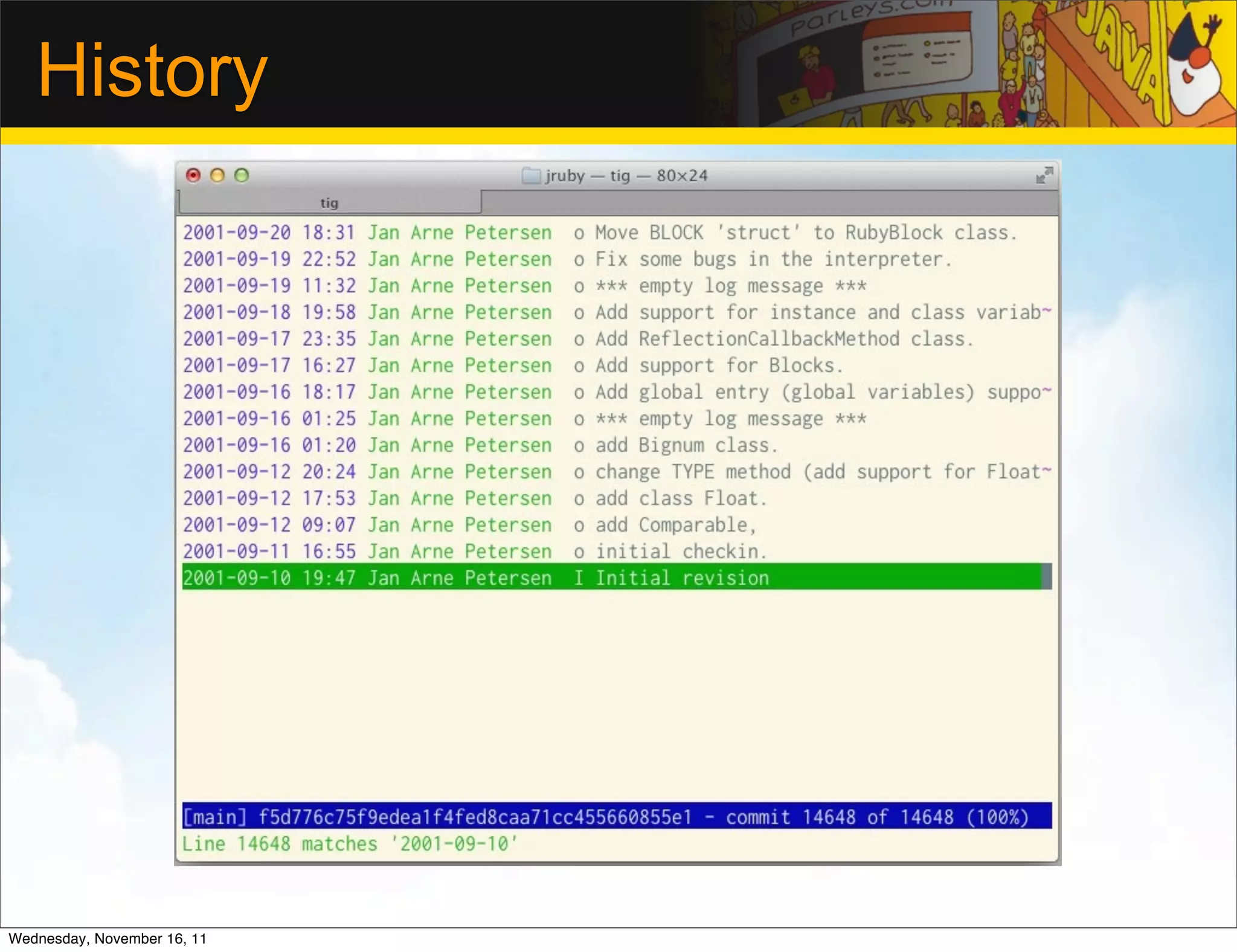Select the Move BLOCK struct commit line
Viewport: 1237px width, 952px height.
pyautogui.click(x=806, y=233)
